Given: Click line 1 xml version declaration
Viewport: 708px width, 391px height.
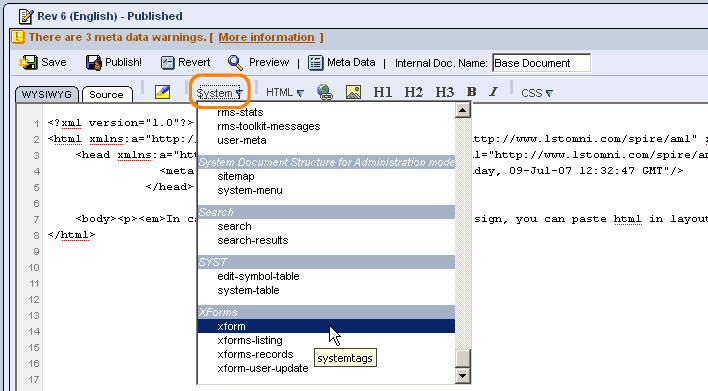Looking at the screenshot, I should (121, 123).
